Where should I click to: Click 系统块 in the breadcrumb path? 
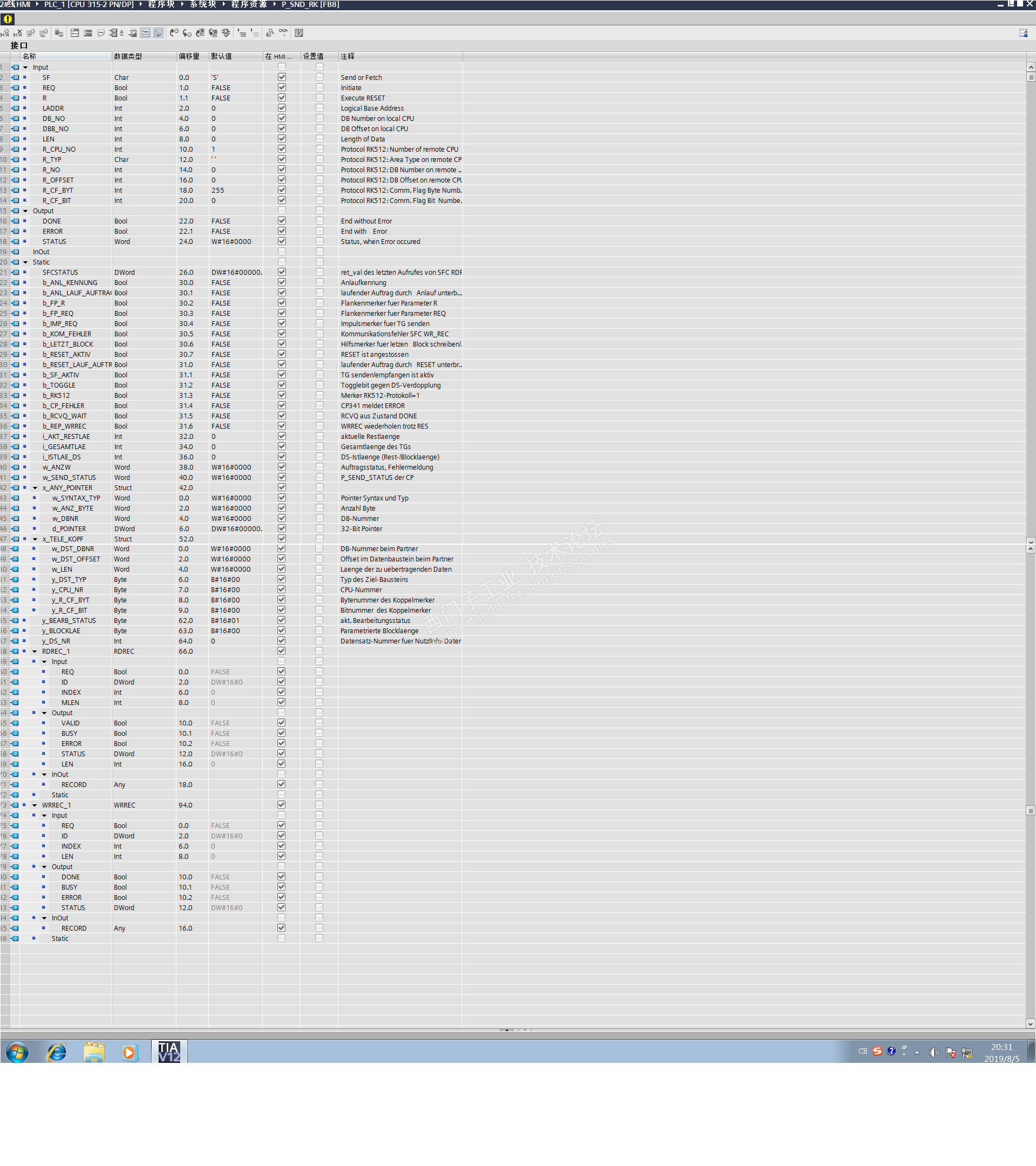point(202,4)
